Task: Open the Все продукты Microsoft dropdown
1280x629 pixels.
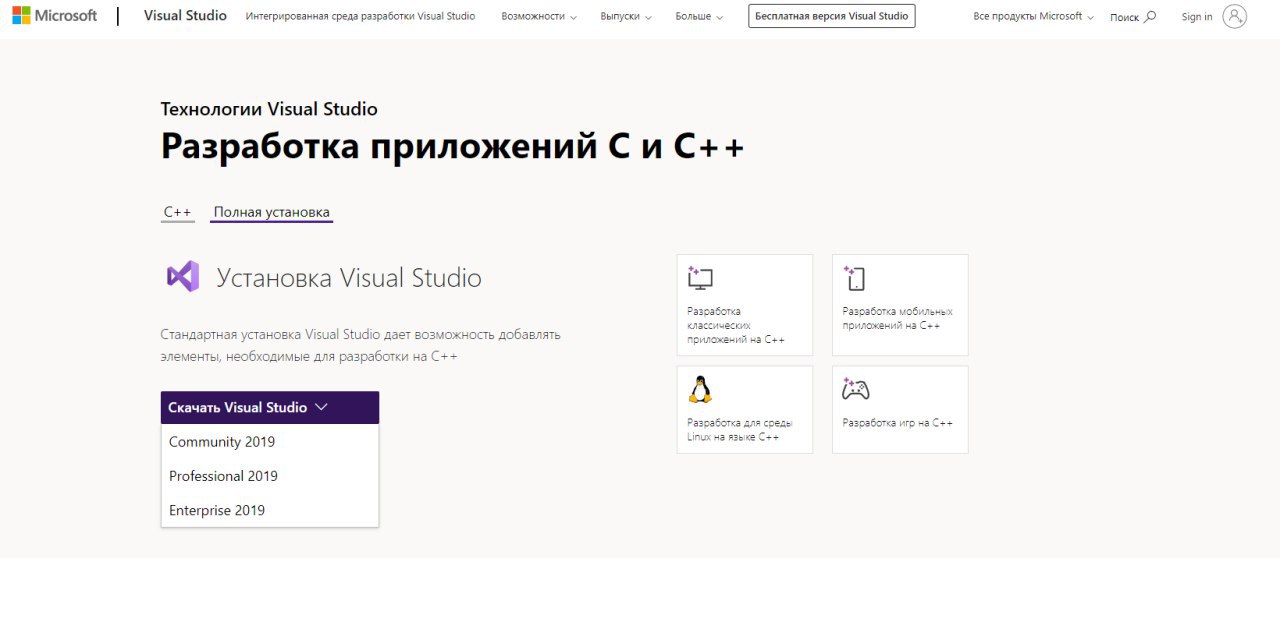Action: [x=1033, y=16]
